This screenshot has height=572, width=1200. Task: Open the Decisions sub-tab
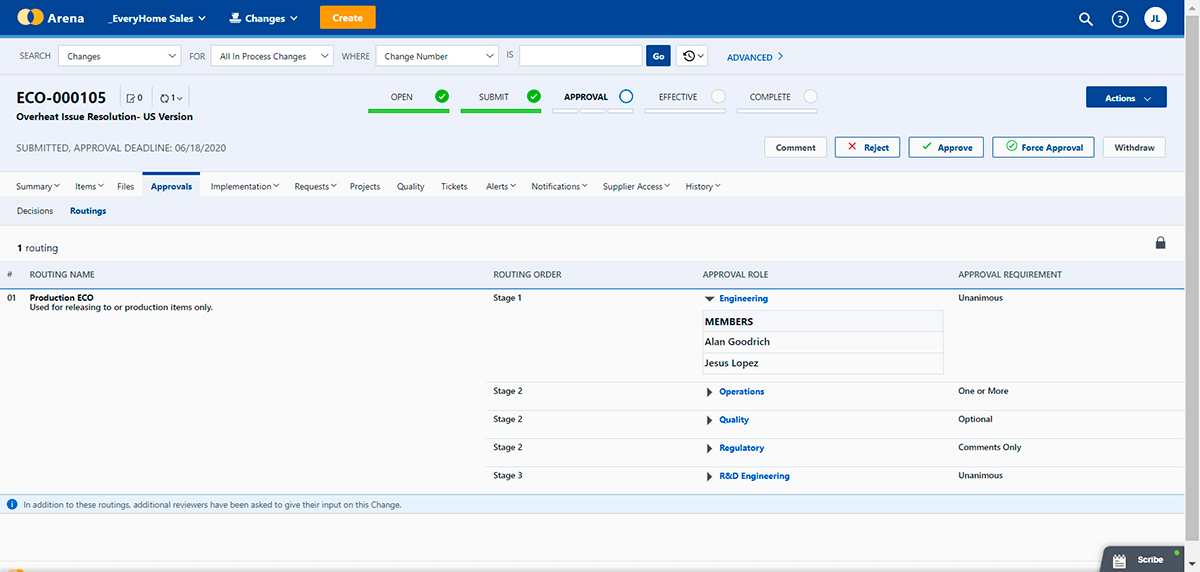(35, 211)
